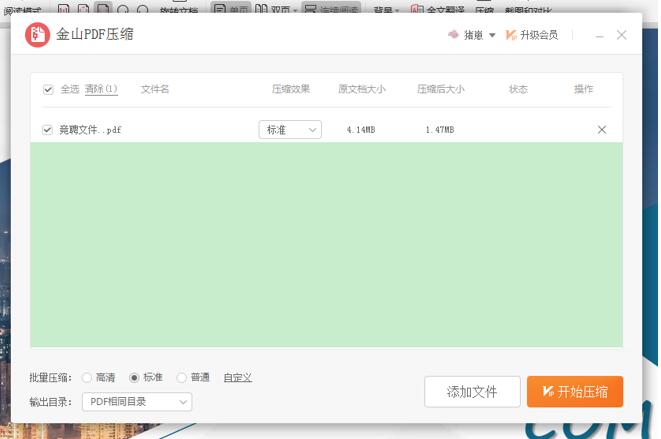Click the orange 开始压缩 button

[575, 392]
